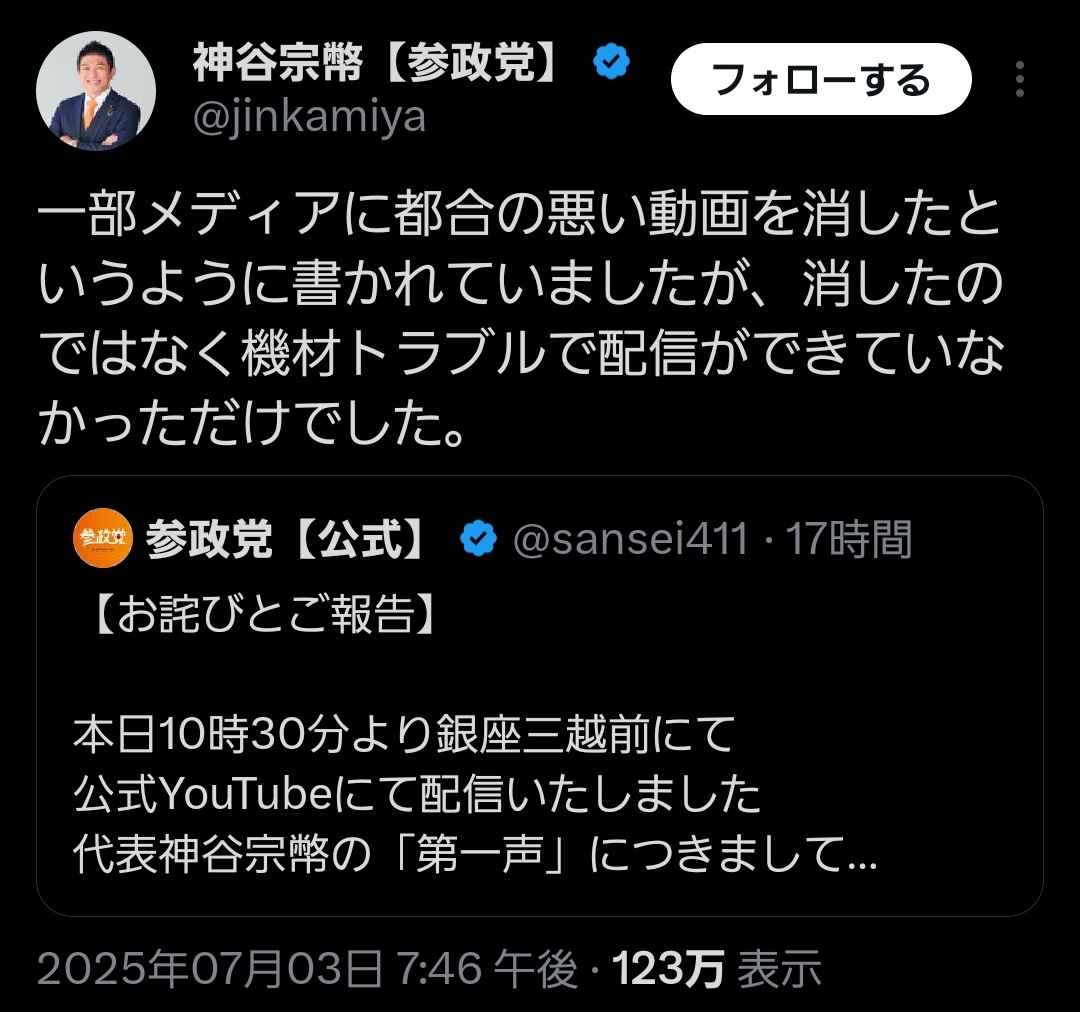Expand truncated quote at trailing ellipsis
Image resolution: width=1080 pixels, height=1012 pixels.
pyautogui.click(x=860, y=855)
